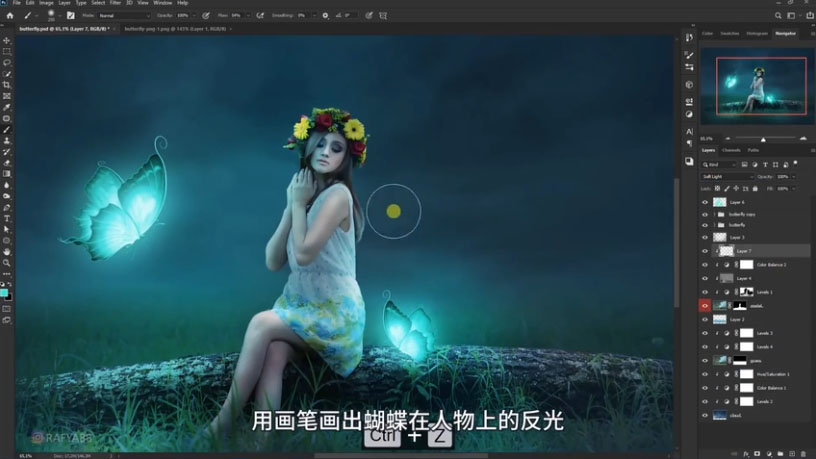This screenshot has width=816, height=459.
Task: Open the Filter menu
Action: pyautogui.click(x=115, y=3)
